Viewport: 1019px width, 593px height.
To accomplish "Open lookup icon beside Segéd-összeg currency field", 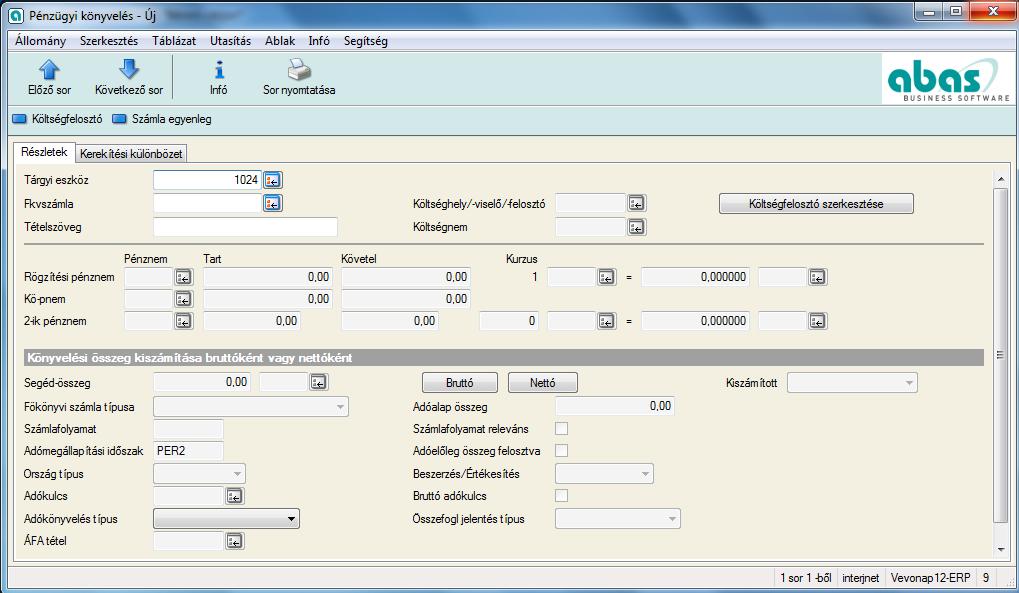I will click(318, 382).
